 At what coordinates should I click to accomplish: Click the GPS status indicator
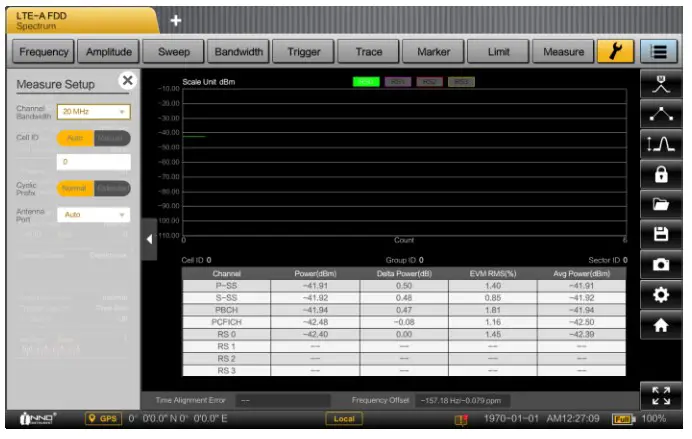coord(103,418)
